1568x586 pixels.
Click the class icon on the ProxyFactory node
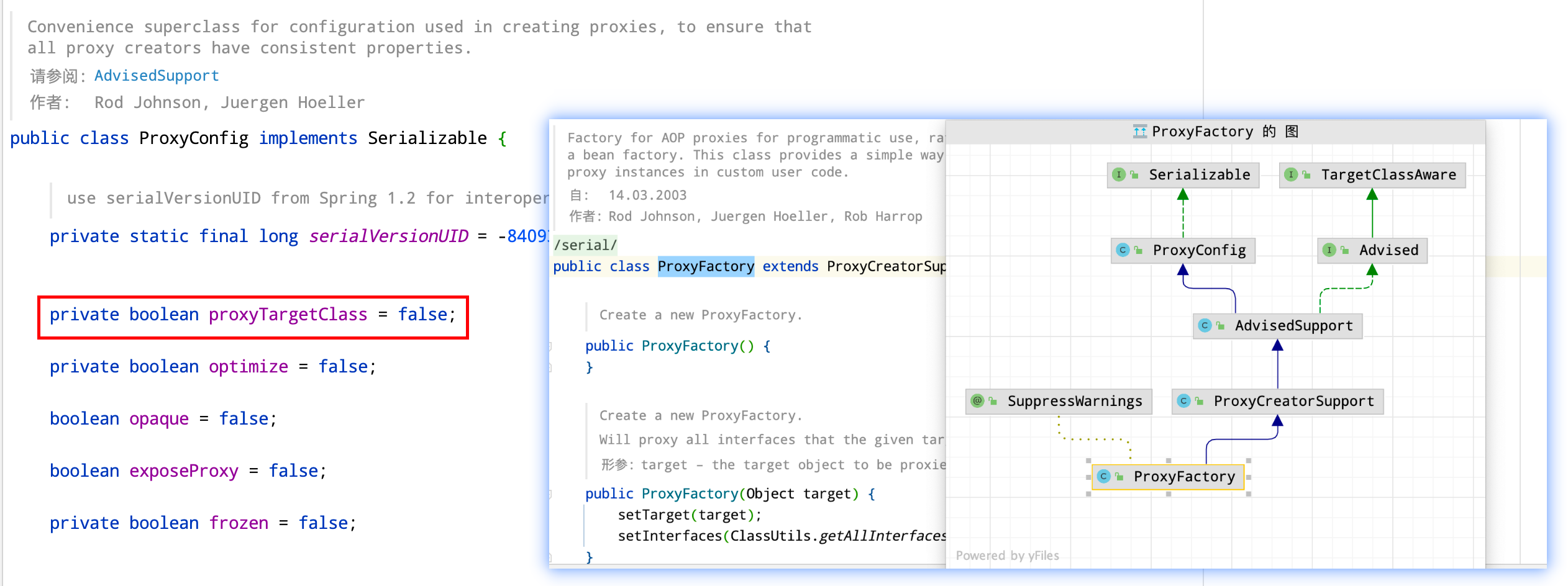pyautogui.click(x=1103, y=477)
